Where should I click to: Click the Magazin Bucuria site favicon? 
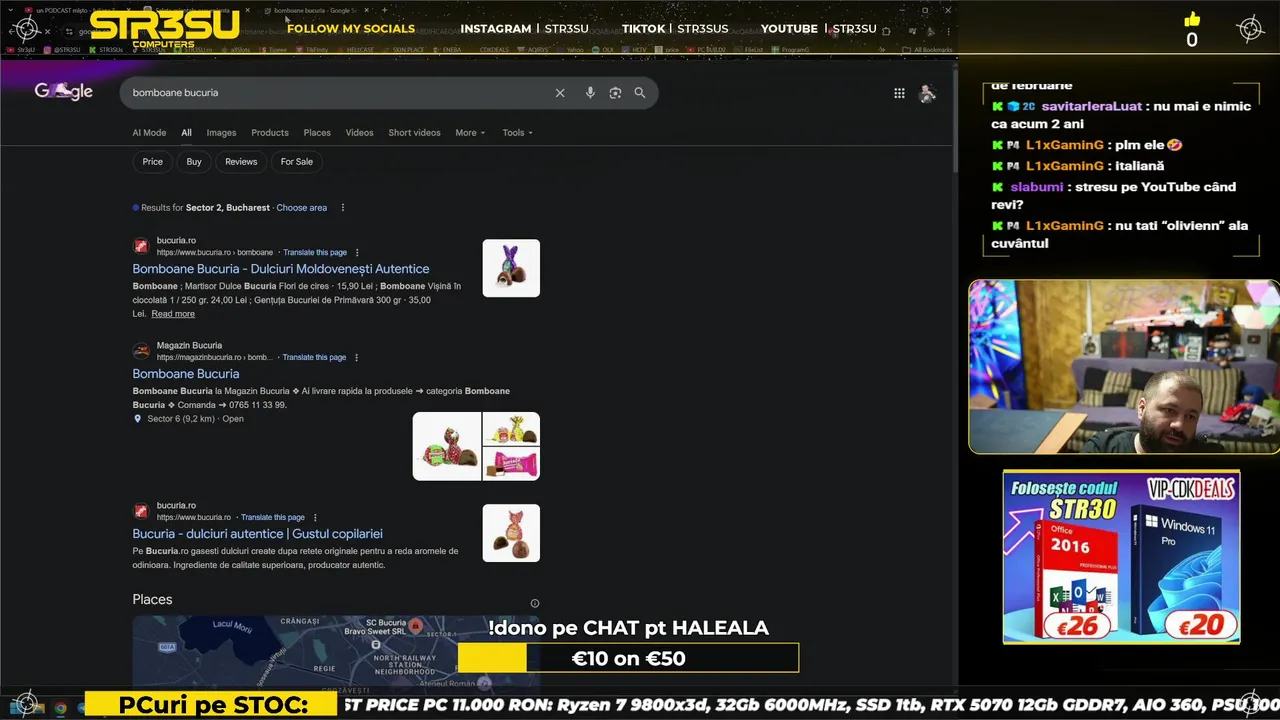141,351
